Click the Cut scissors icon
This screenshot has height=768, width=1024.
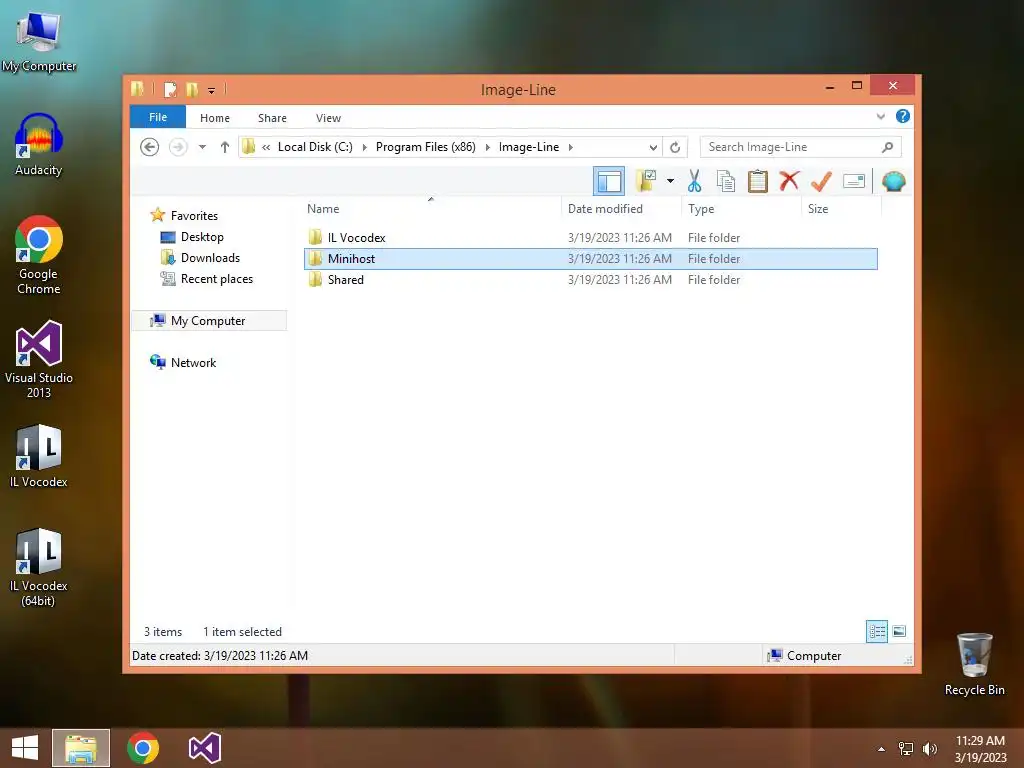pos(694,181)
